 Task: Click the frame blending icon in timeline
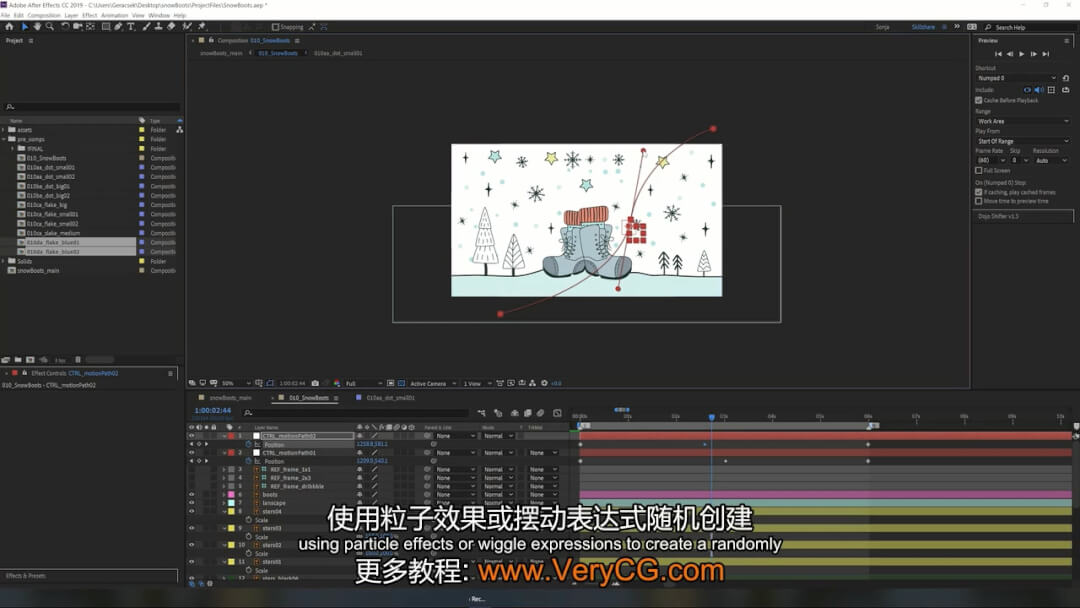(528, 413)
